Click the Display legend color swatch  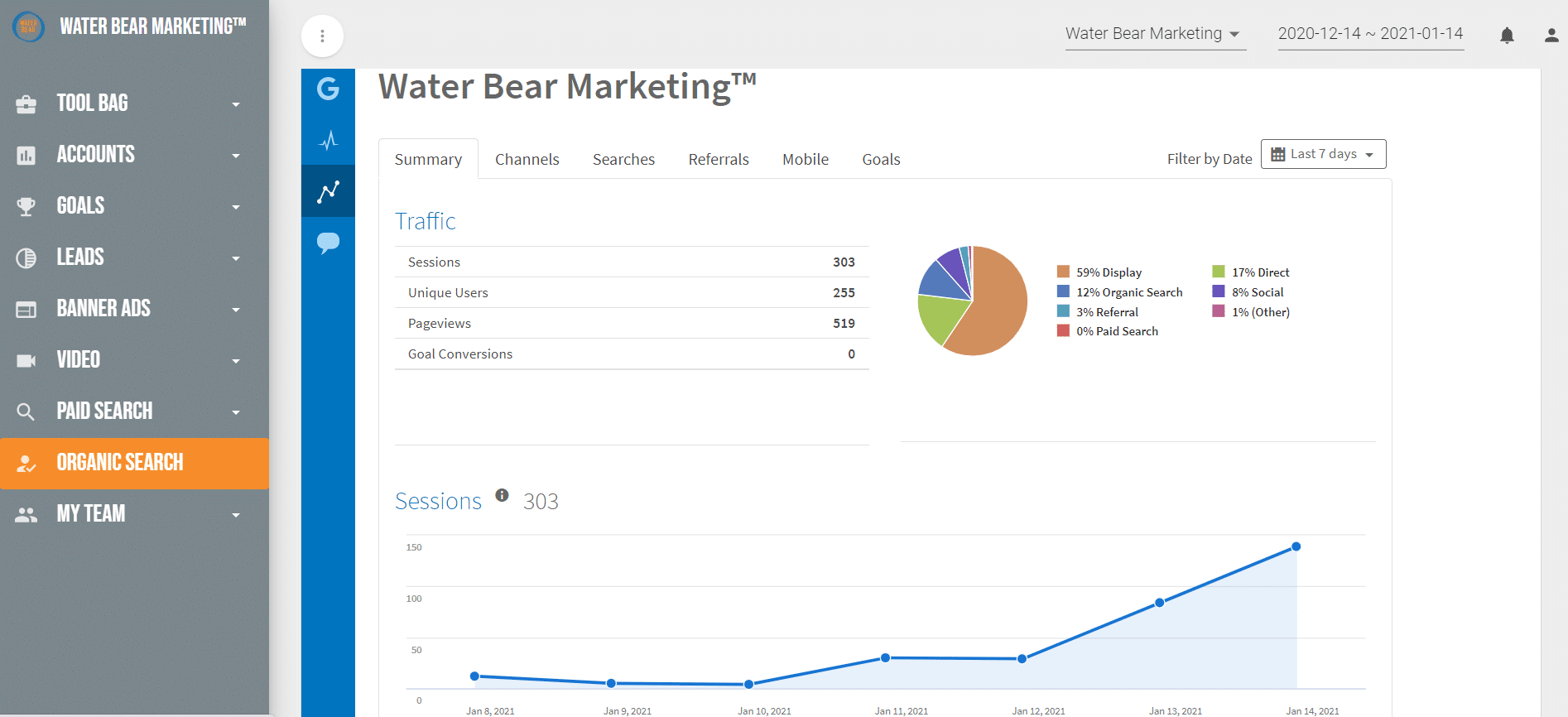click(1063, 272)
